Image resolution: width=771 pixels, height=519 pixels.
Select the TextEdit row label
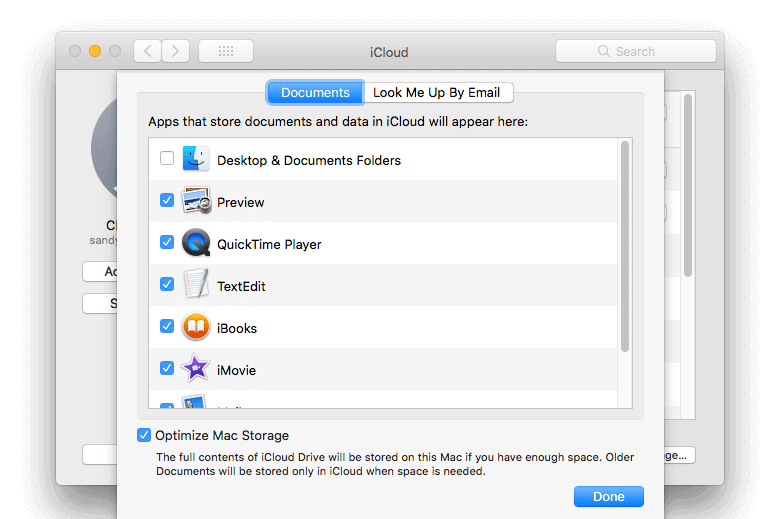241,287
